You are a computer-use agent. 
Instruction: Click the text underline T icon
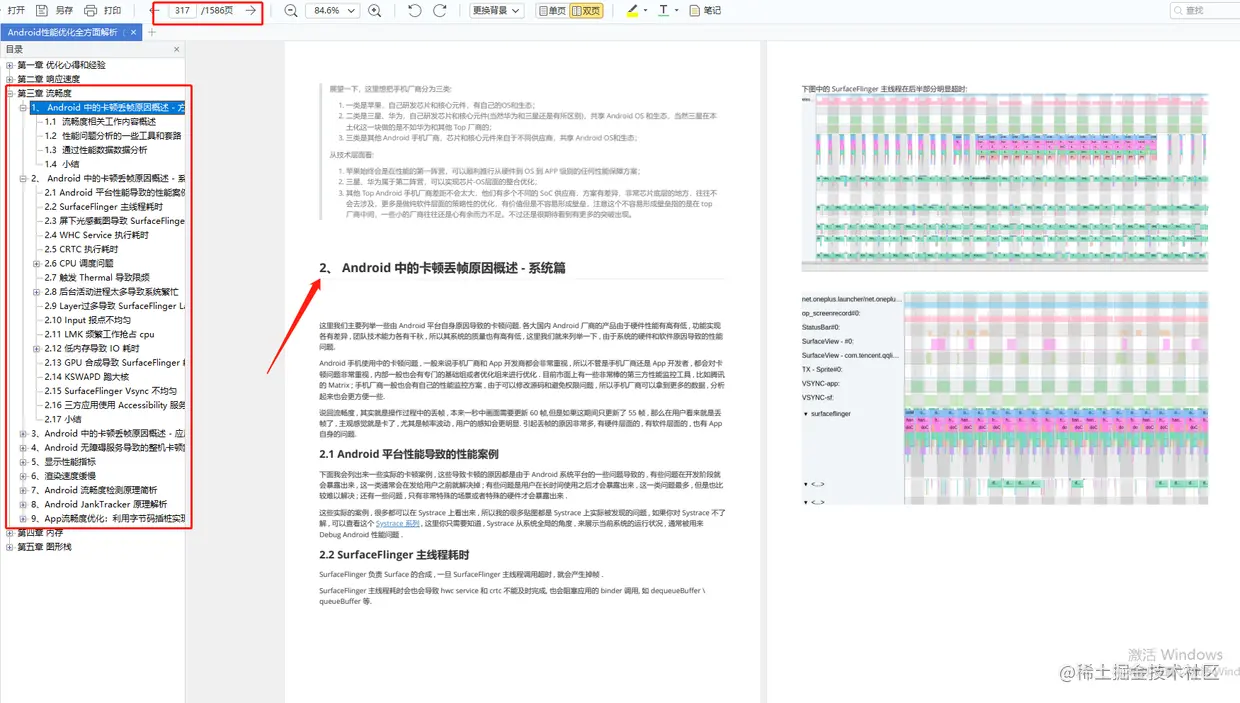point(664,10)
